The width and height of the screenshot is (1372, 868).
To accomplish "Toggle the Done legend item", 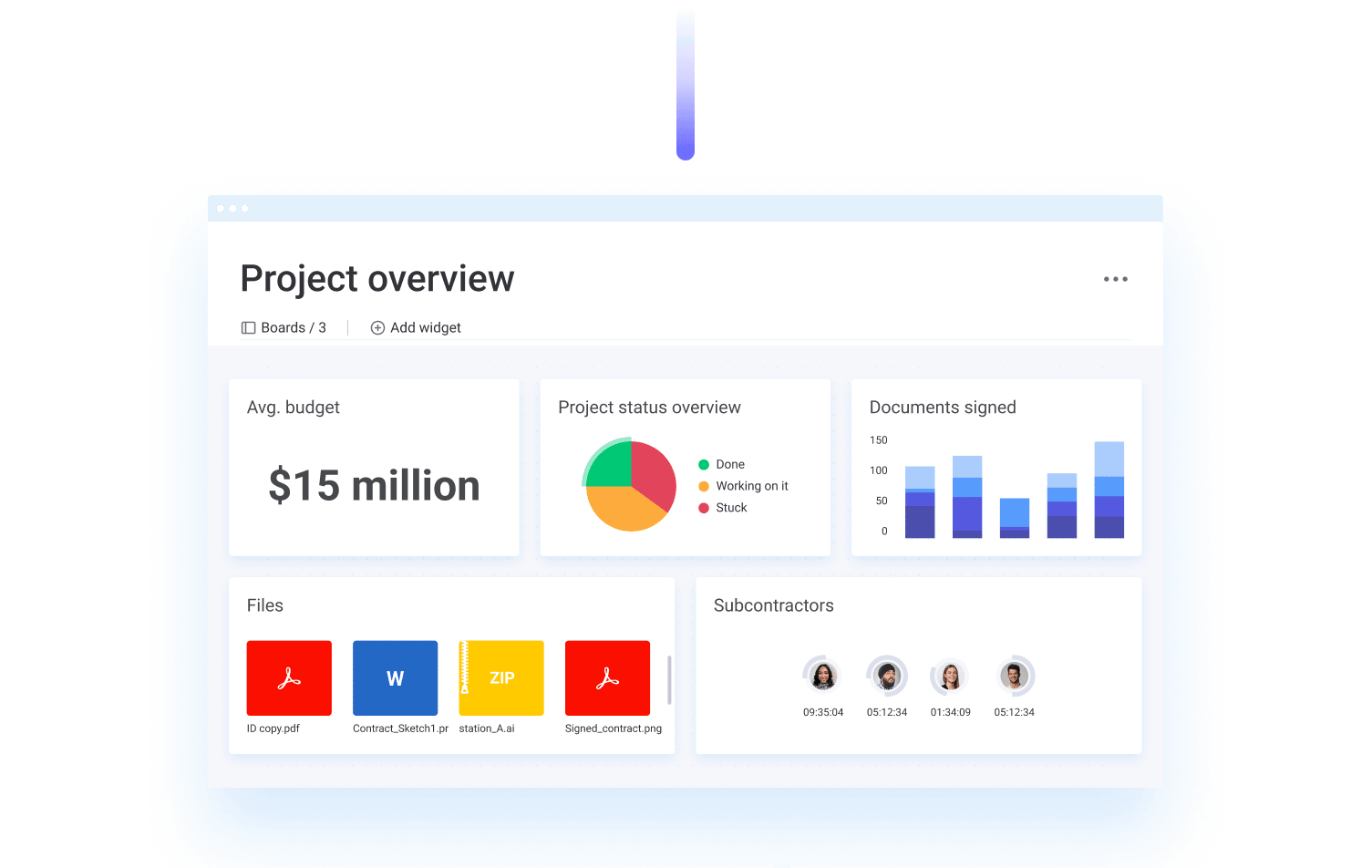I will point(729,464).
